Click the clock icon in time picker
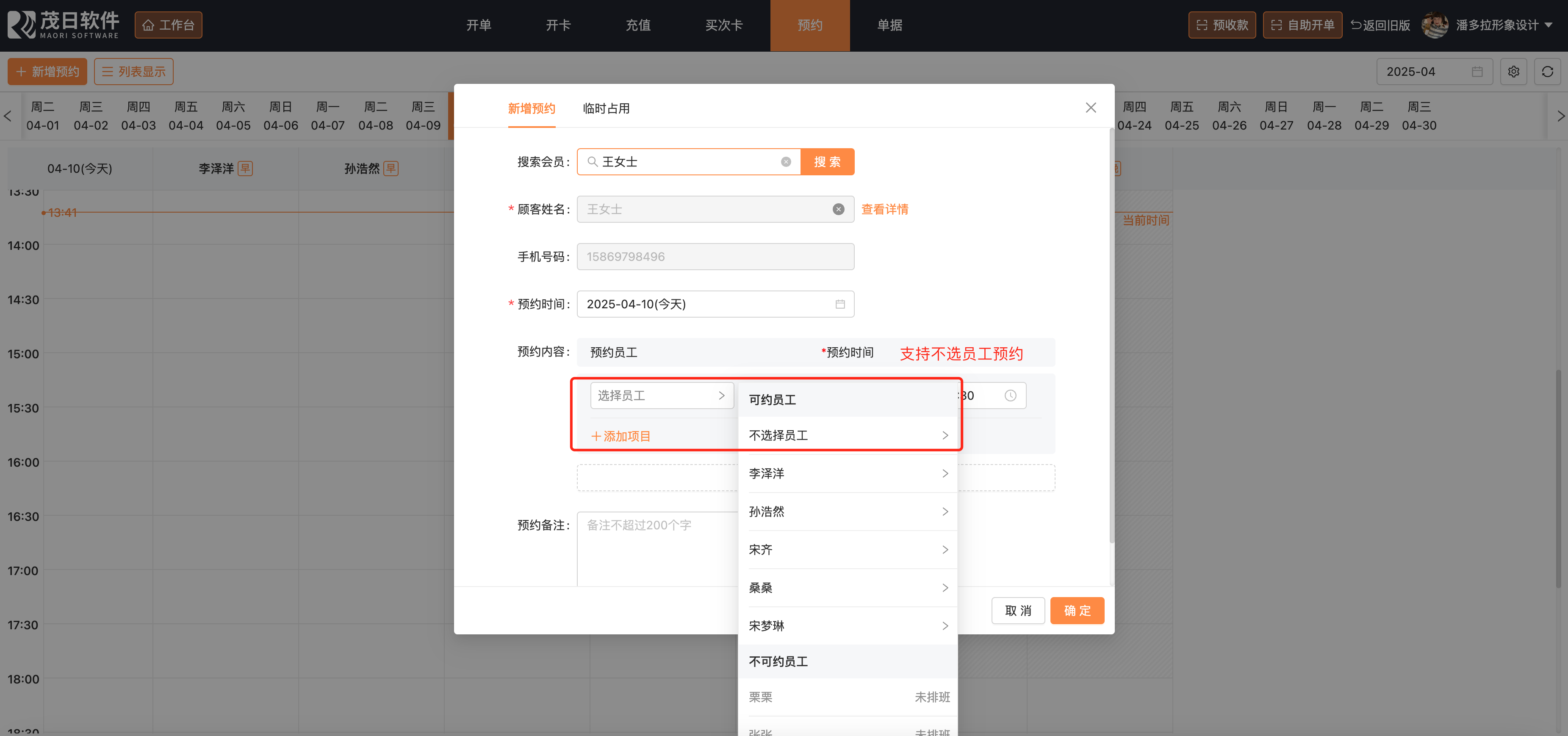 [1010, 396]
